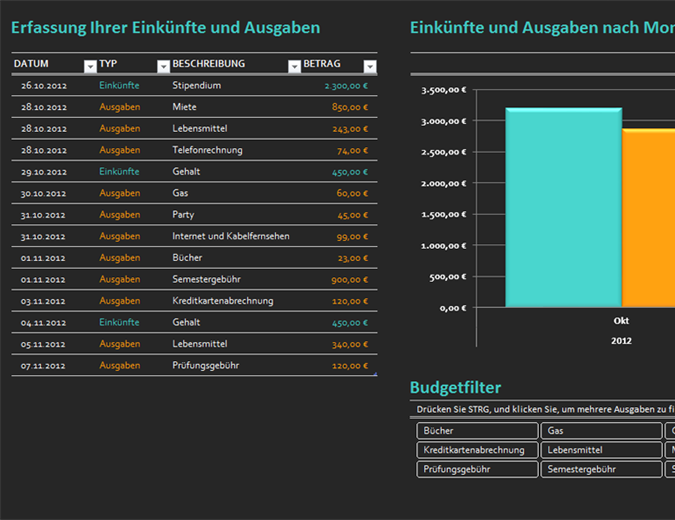Click the '23,00 €' amount cell

tap(353, 258)
